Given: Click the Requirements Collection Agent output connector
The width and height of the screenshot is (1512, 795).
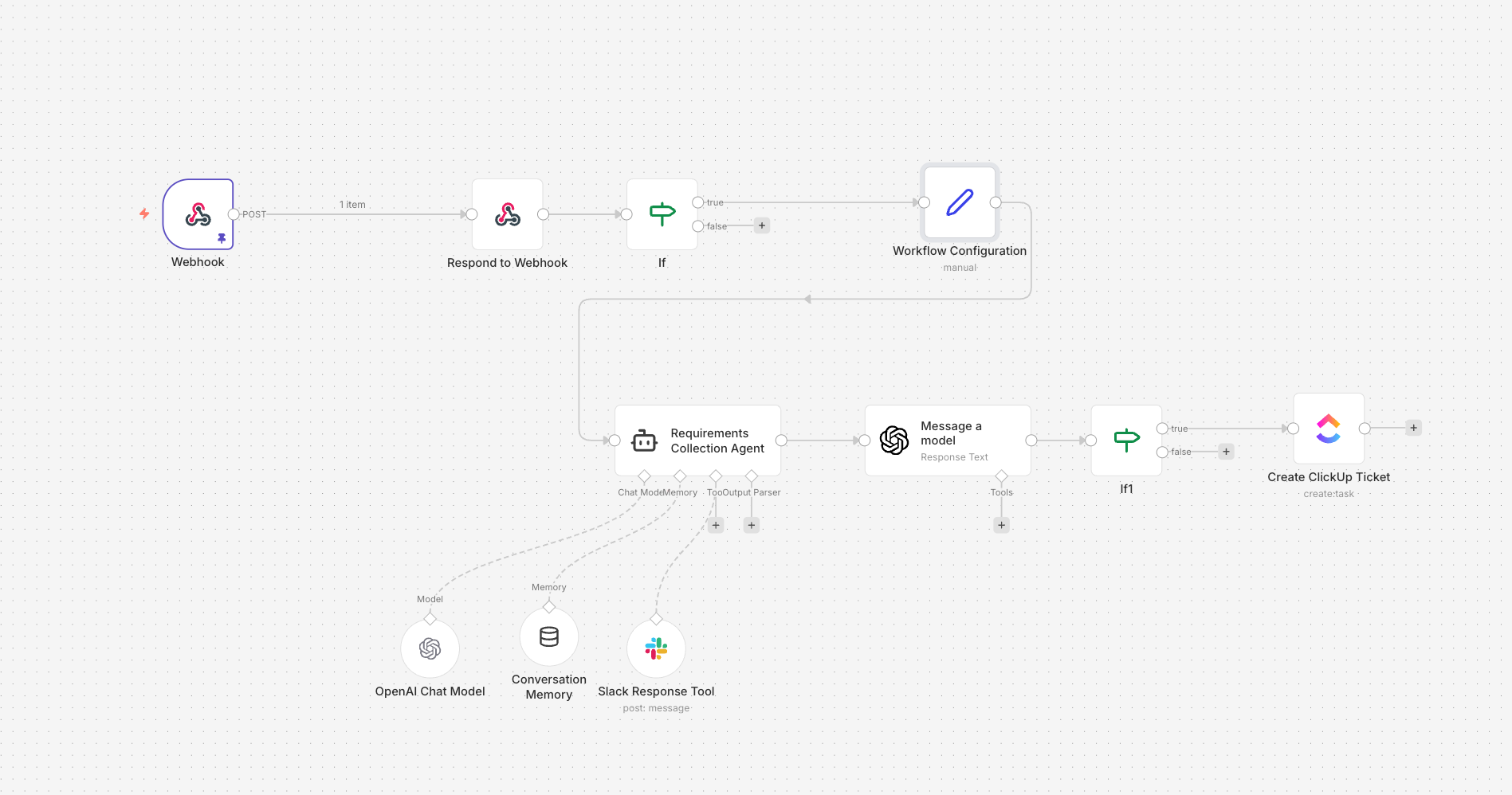Looking at the screenshot, I should click(x=781, y=441).
